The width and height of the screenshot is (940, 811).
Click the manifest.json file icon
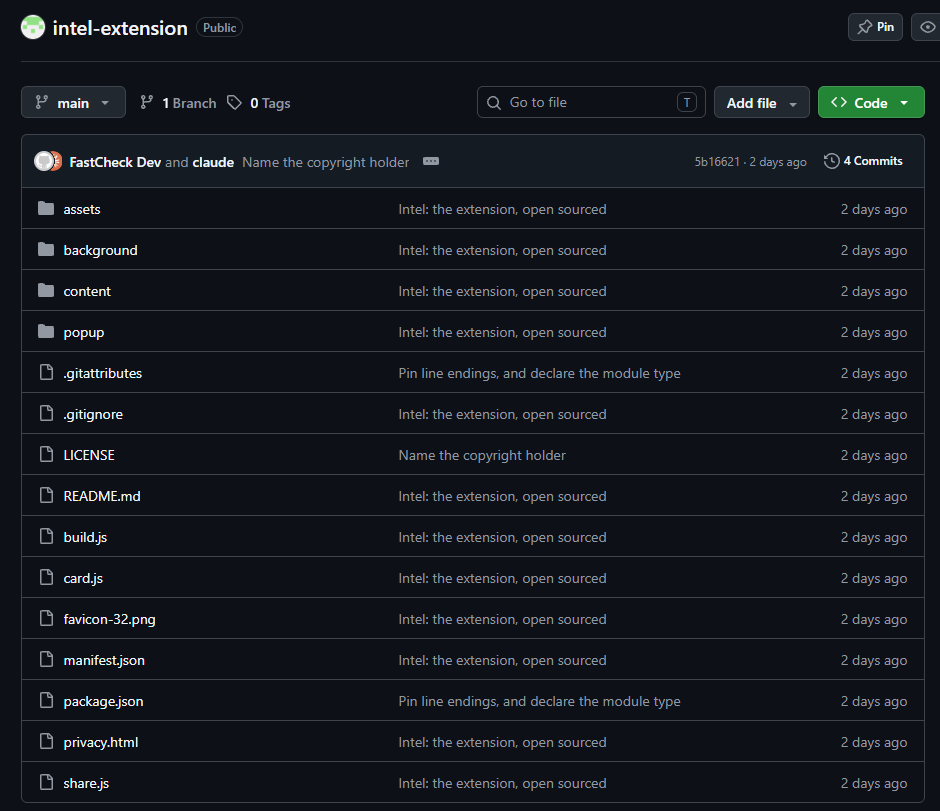46,660
